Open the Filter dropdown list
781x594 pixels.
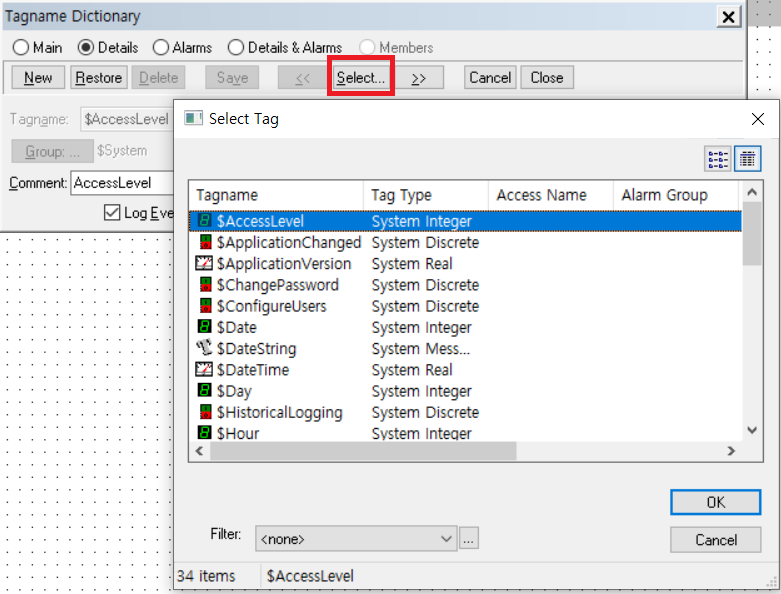point(356,539)
